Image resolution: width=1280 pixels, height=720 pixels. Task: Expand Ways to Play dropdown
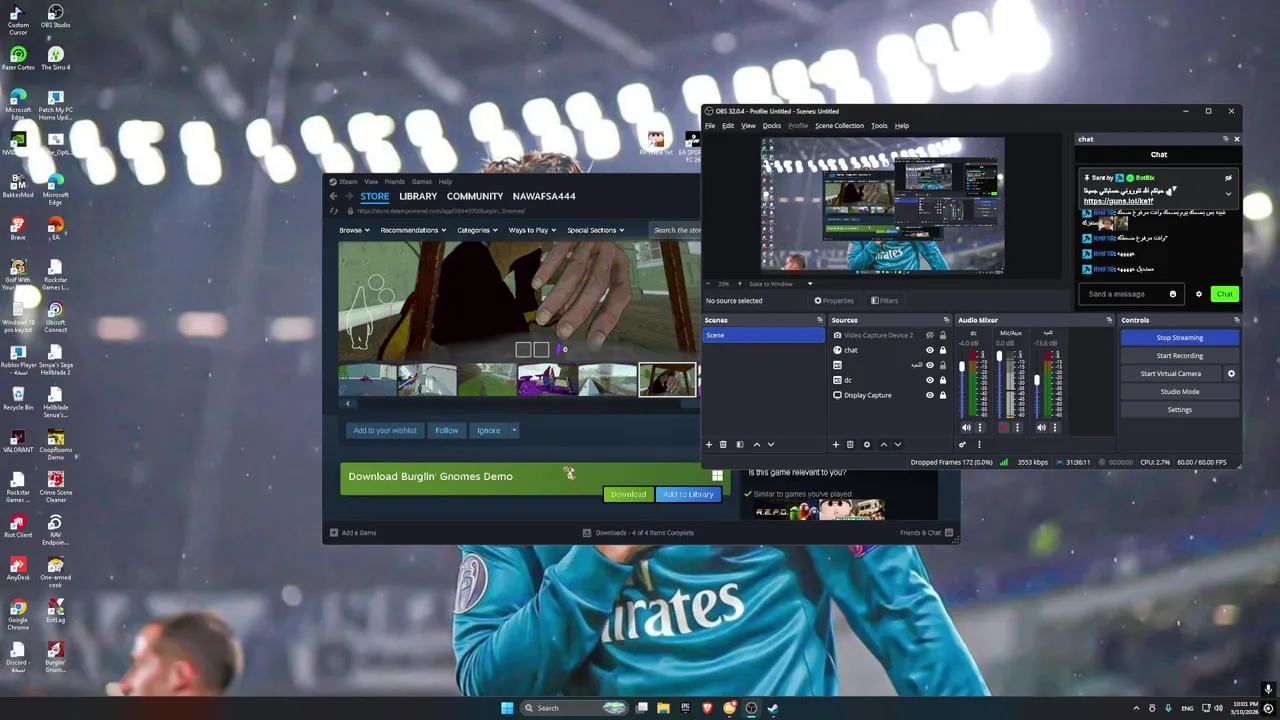pyautogui.click(x=532, y=230)
